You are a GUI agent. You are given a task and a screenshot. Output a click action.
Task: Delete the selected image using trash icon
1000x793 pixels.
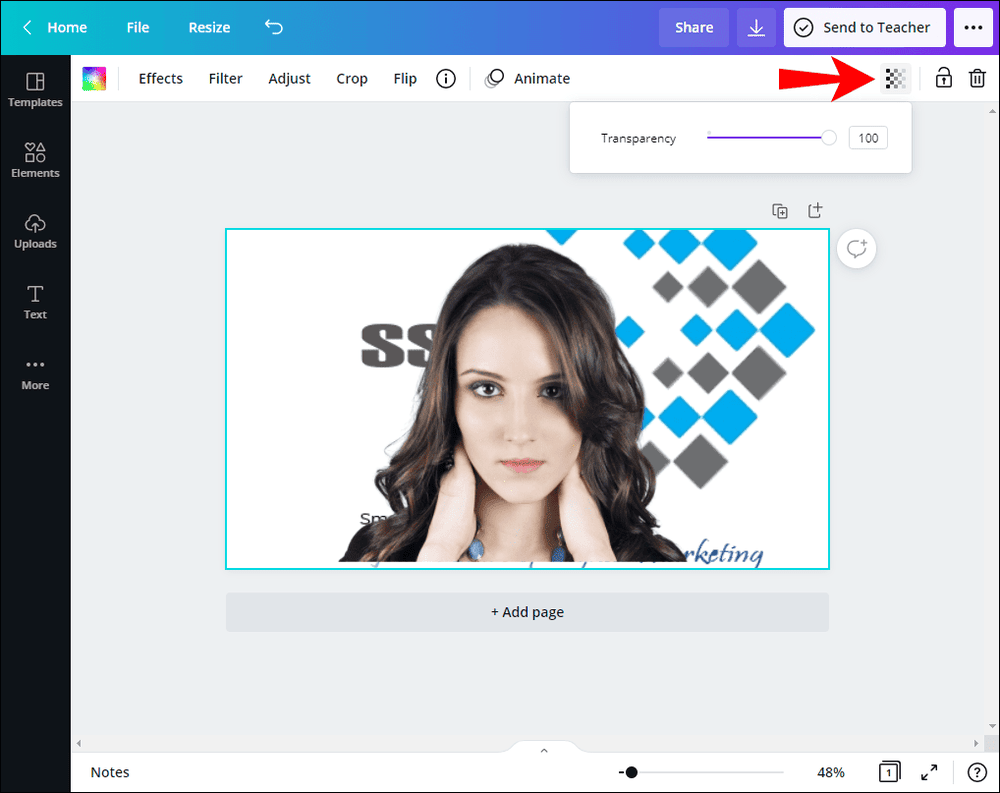[977, 78]
